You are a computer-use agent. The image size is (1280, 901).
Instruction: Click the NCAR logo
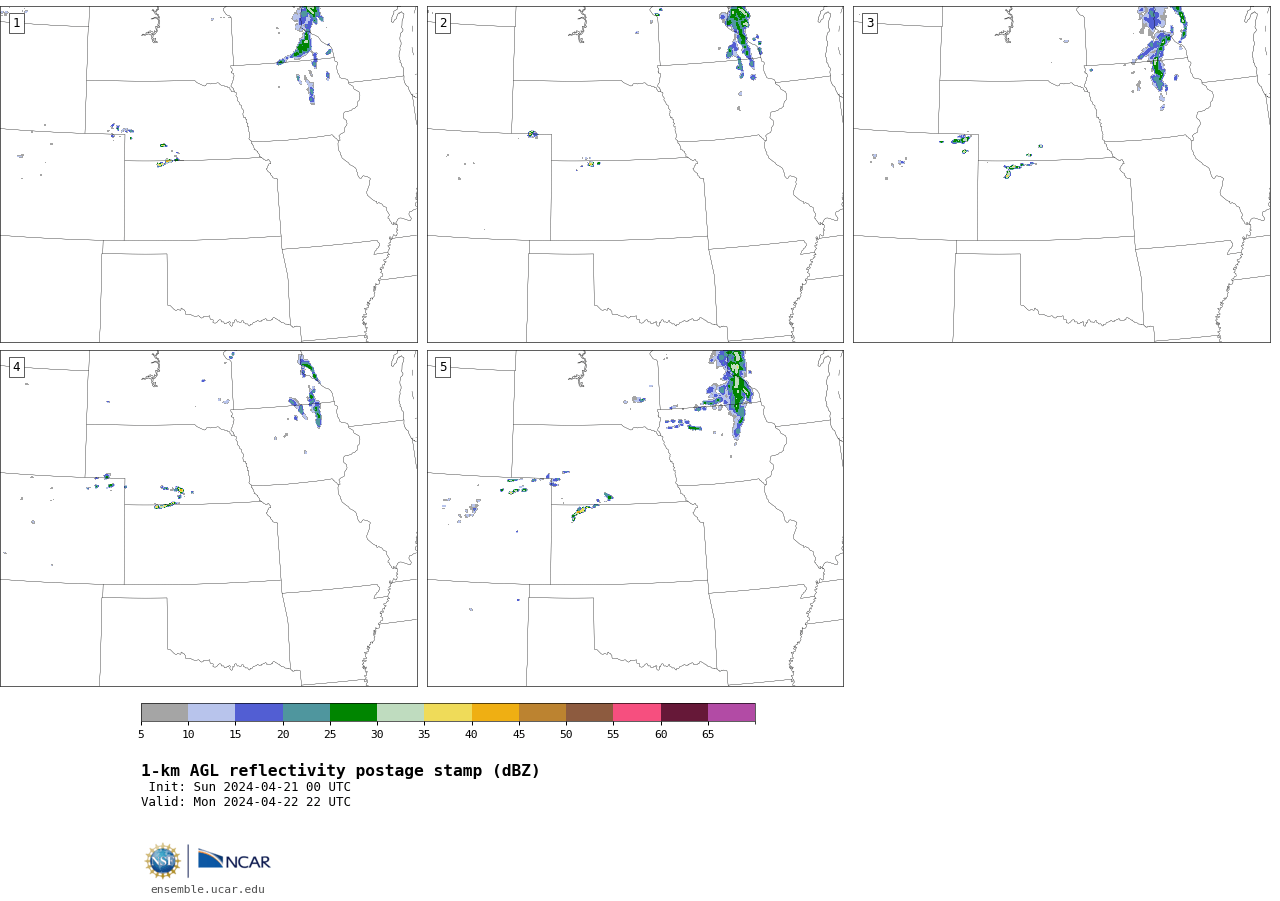[234, 860]
